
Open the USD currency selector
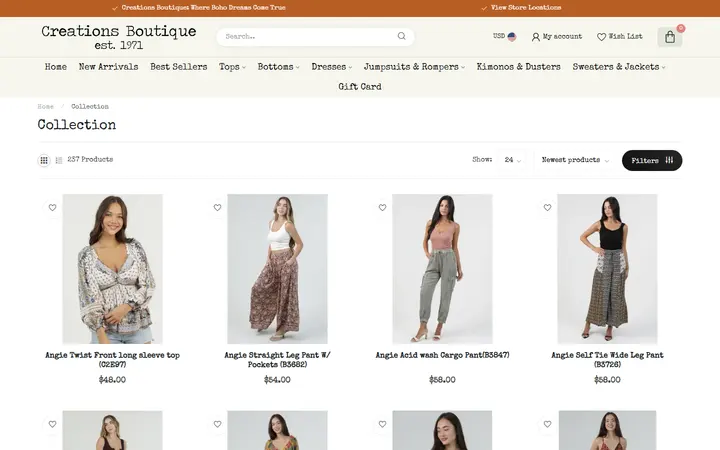pyautogui.click(x=504, y=36)
